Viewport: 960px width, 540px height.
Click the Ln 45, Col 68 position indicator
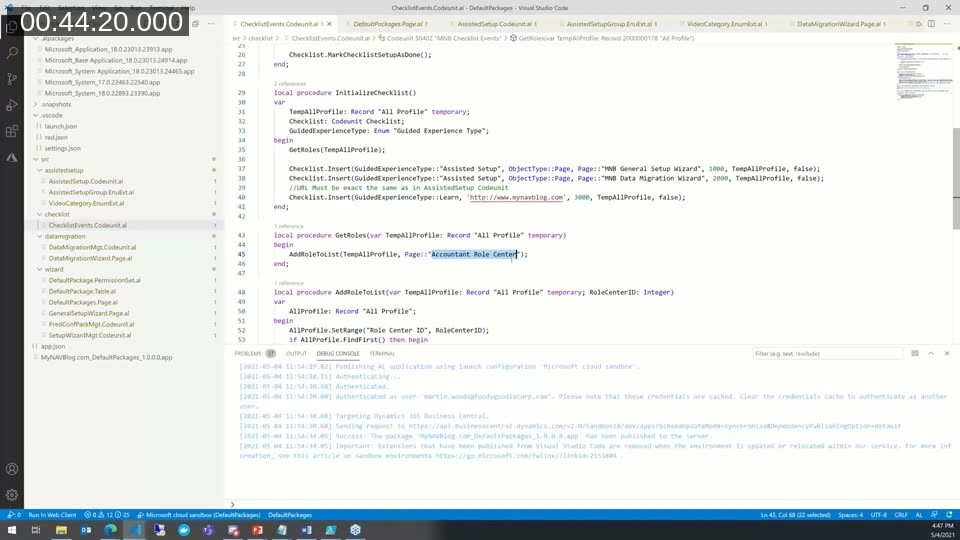click(795, 515)
